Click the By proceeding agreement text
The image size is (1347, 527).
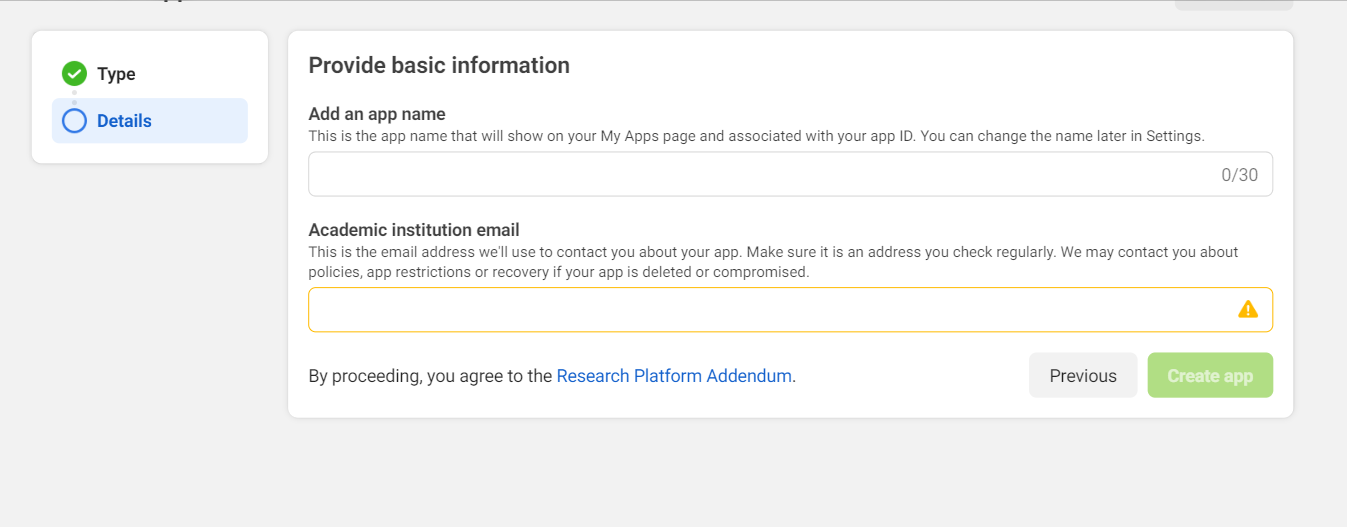430,376
